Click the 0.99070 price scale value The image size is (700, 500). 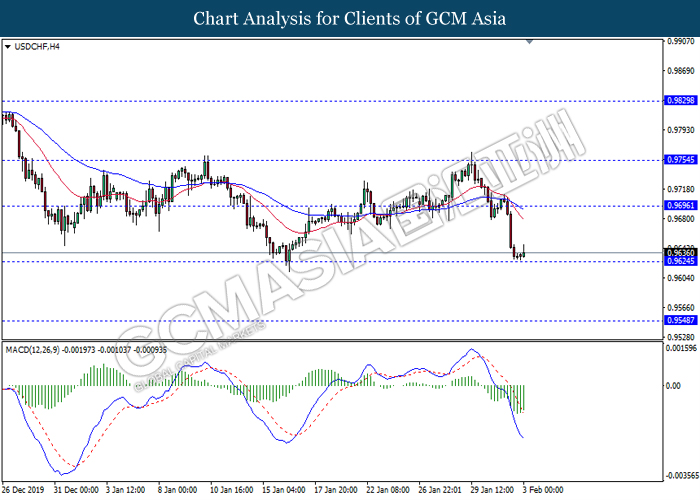pos(681,41)
